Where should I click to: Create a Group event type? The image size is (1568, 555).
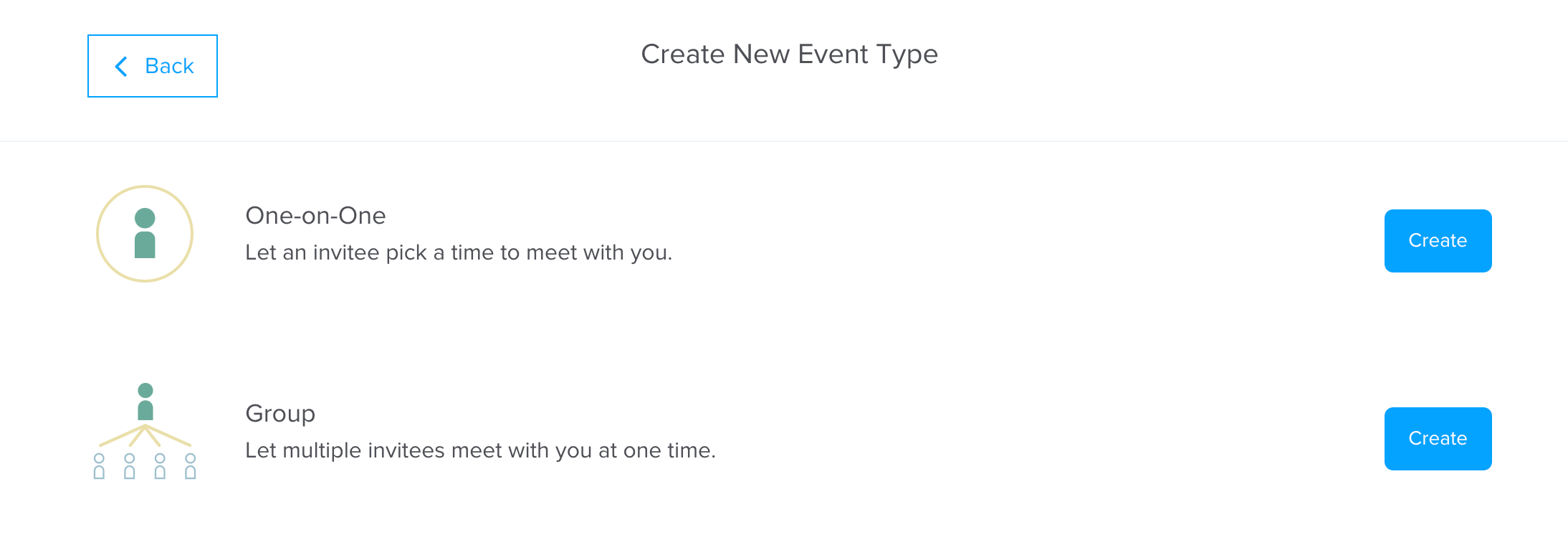click(x=1438, y=439)
